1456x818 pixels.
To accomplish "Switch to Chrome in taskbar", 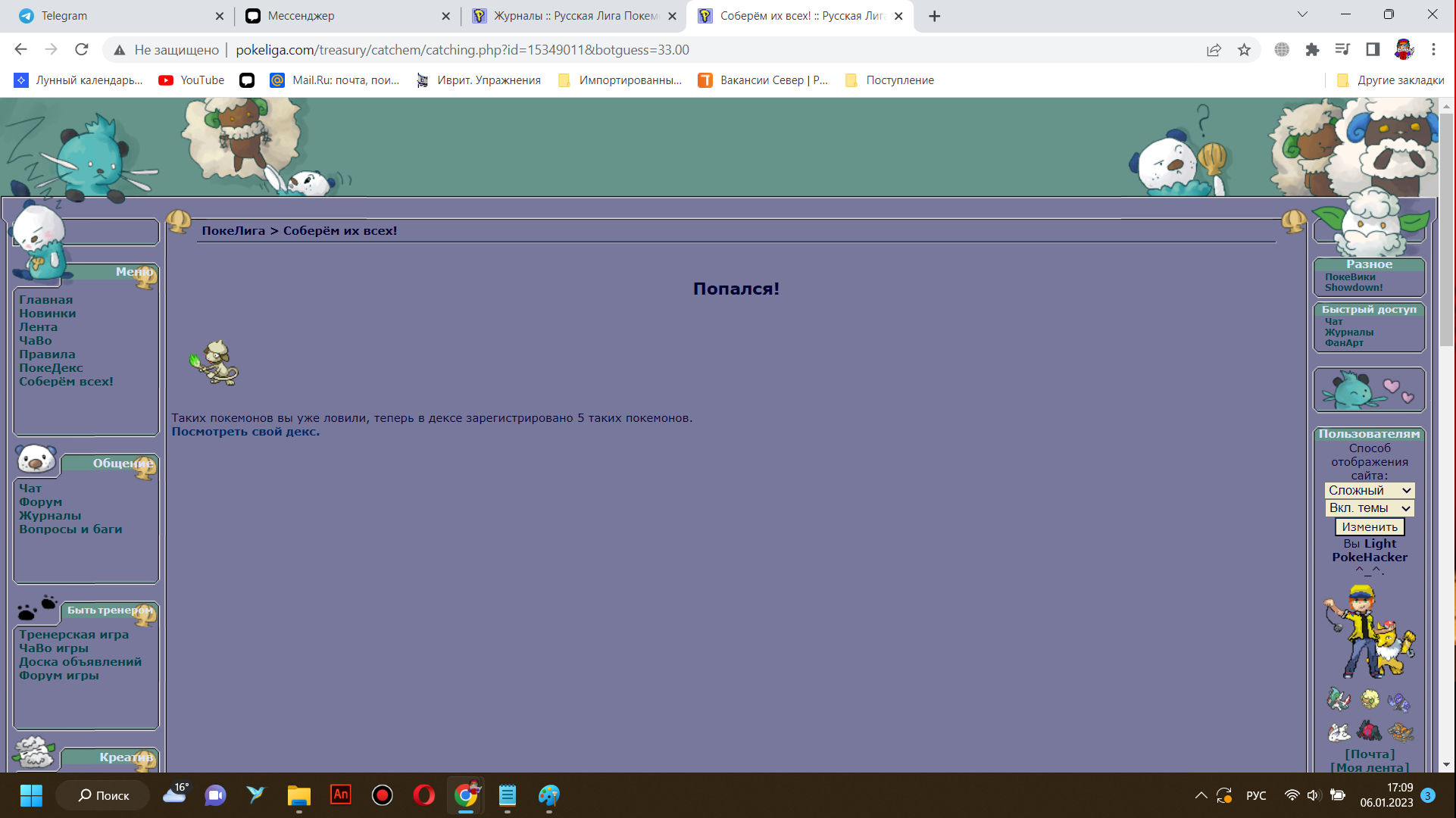I will [466, 795].
